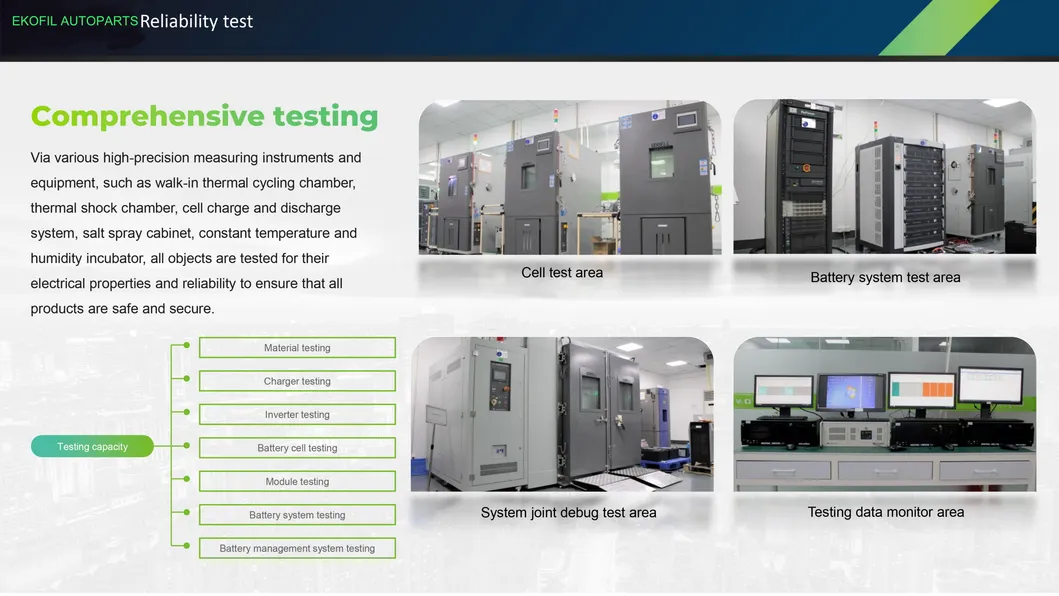This screenshot has width=1059, height=596.
Task: Click the System joint debug test area caption
Action: (x=568, y=513)
